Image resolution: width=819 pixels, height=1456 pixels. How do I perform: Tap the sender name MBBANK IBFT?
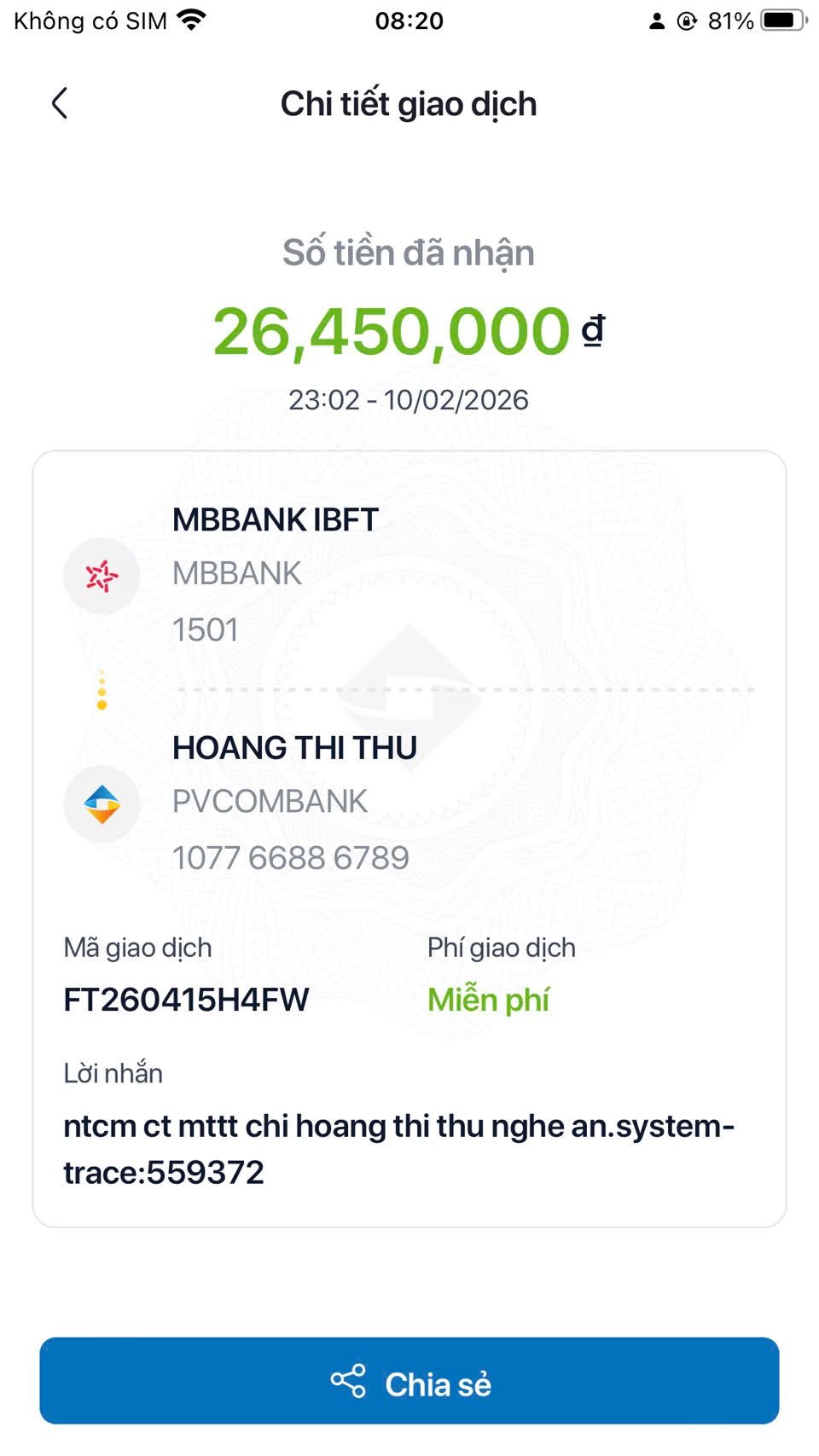click(x=275, y=519)
